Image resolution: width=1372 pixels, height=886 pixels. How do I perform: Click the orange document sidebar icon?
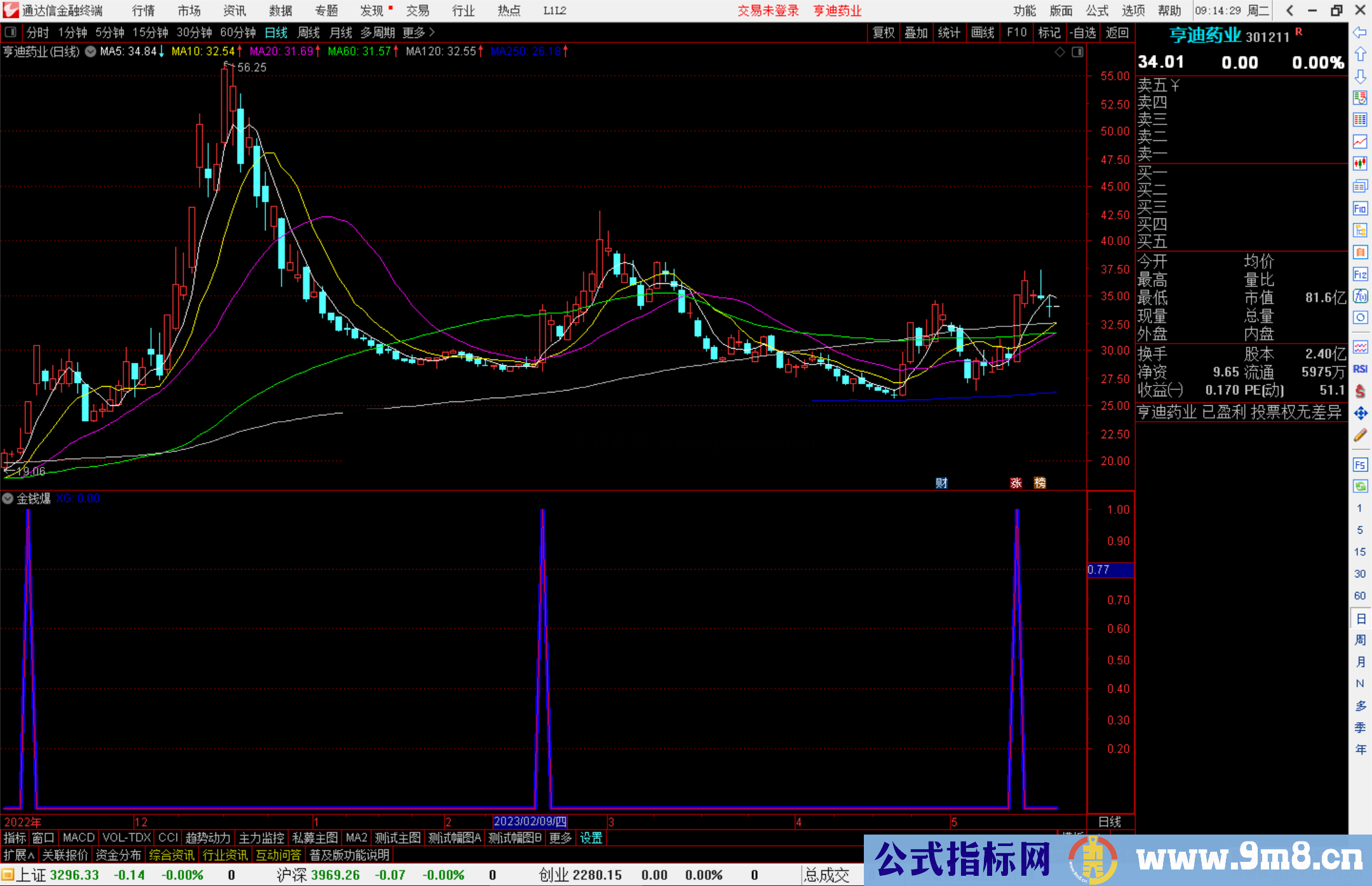click(1360, 253)
